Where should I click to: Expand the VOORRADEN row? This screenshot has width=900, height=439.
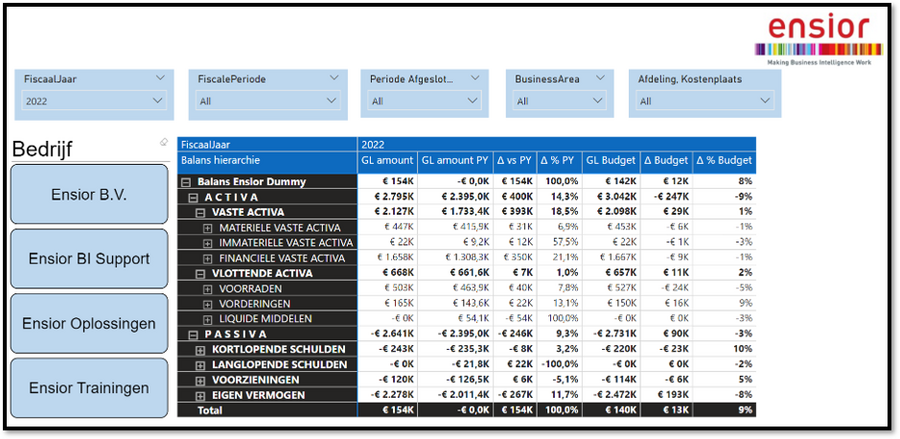(x=208, y=289)
